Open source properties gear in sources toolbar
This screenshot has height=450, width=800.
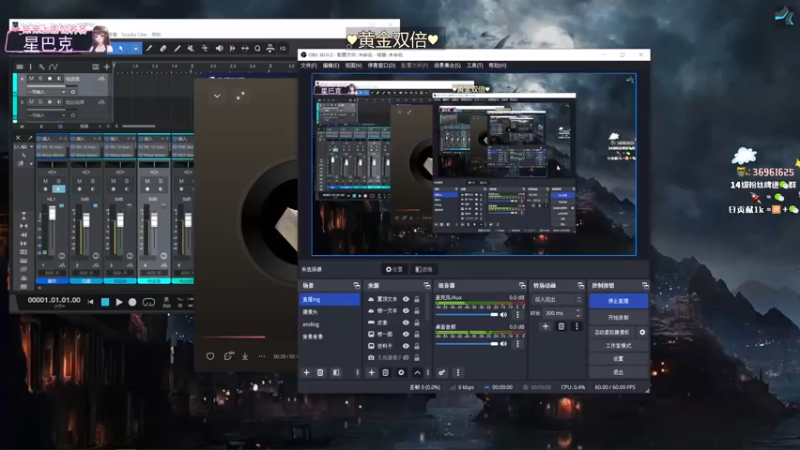[x=401, y=372]
